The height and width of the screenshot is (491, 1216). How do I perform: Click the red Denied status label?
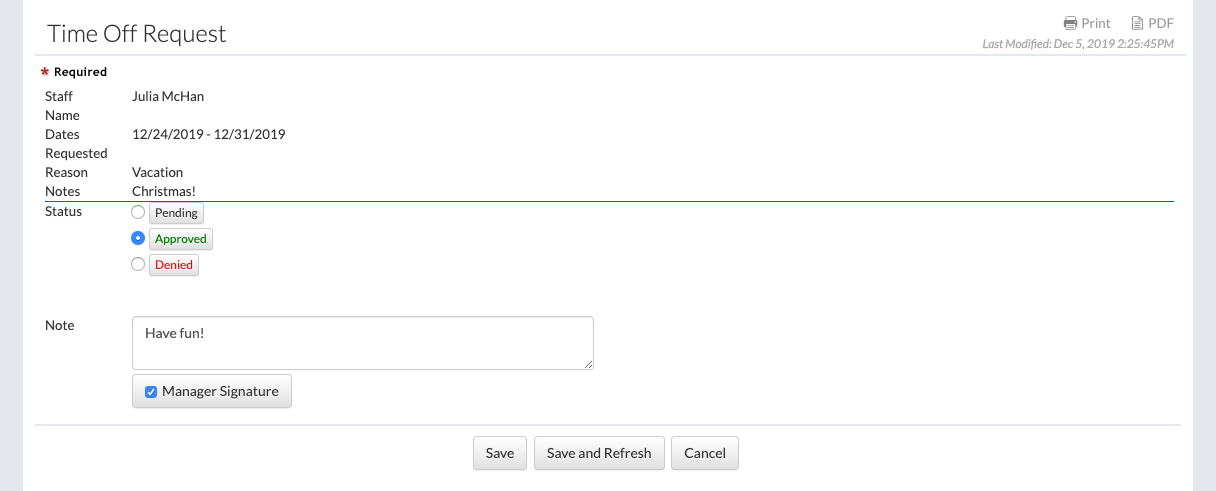[x=174, y=265]
